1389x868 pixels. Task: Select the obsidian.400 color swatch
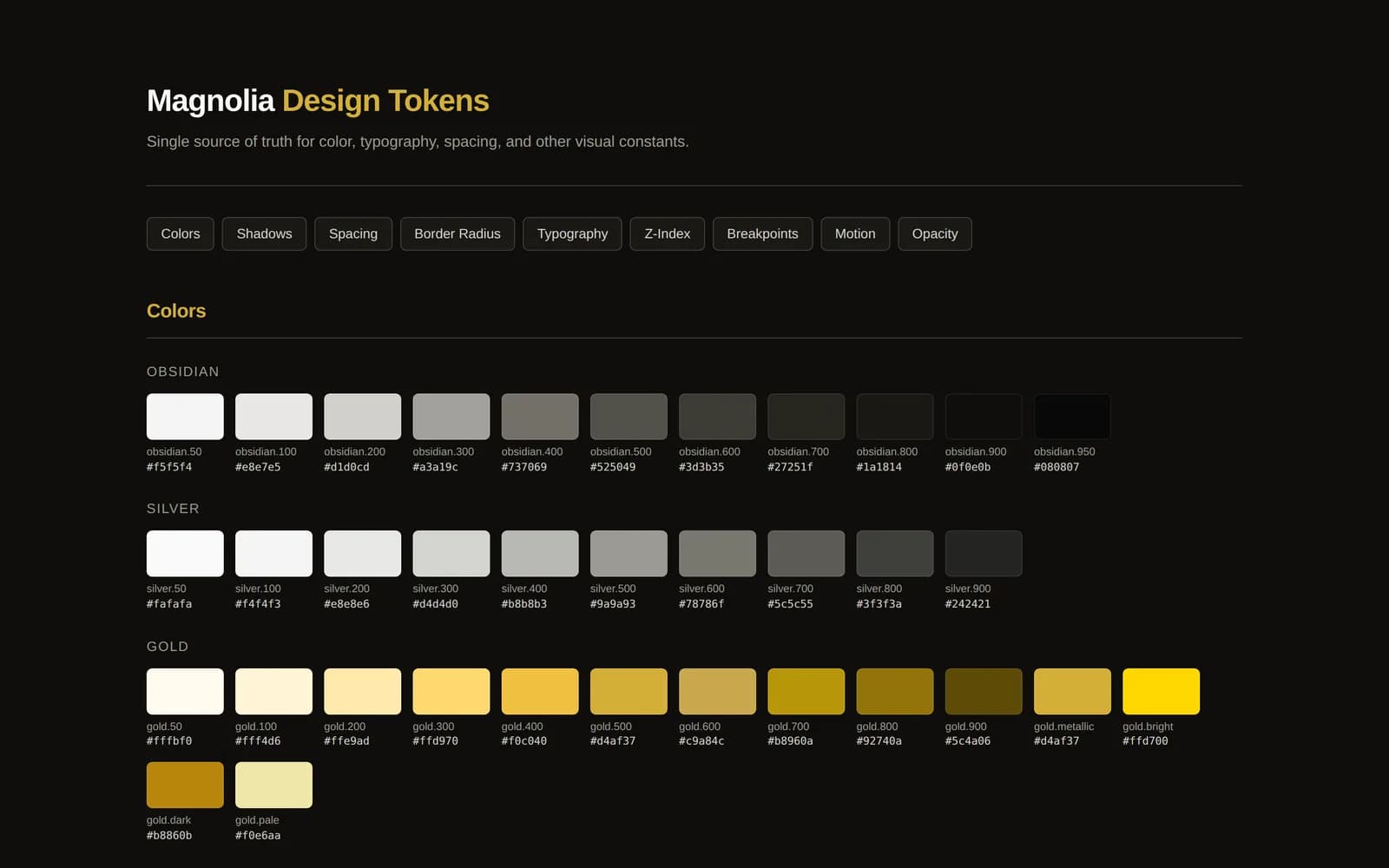(x=540, y=417)
